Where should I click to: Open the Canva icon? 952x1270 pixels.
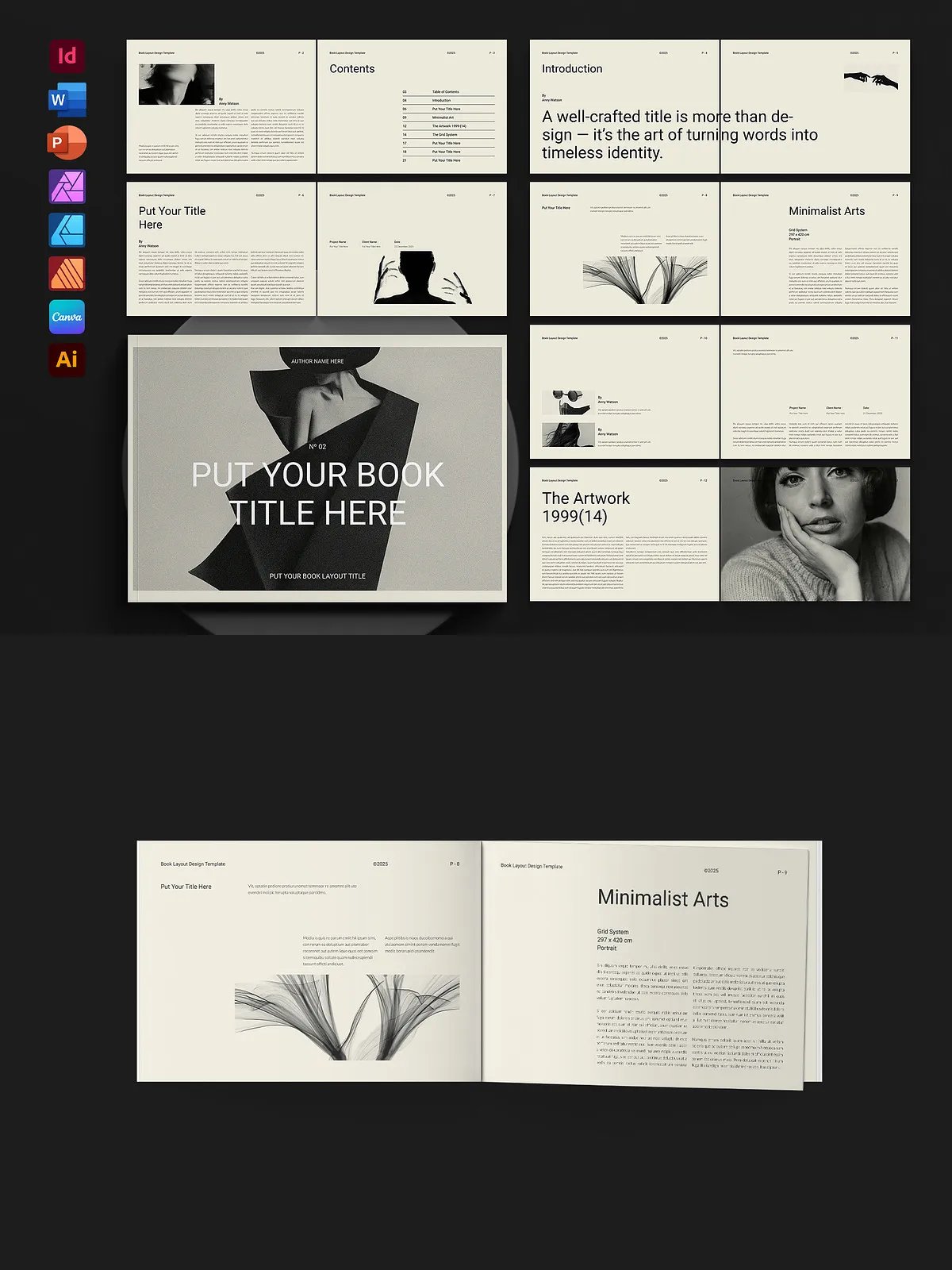click(x=67, y=317)
